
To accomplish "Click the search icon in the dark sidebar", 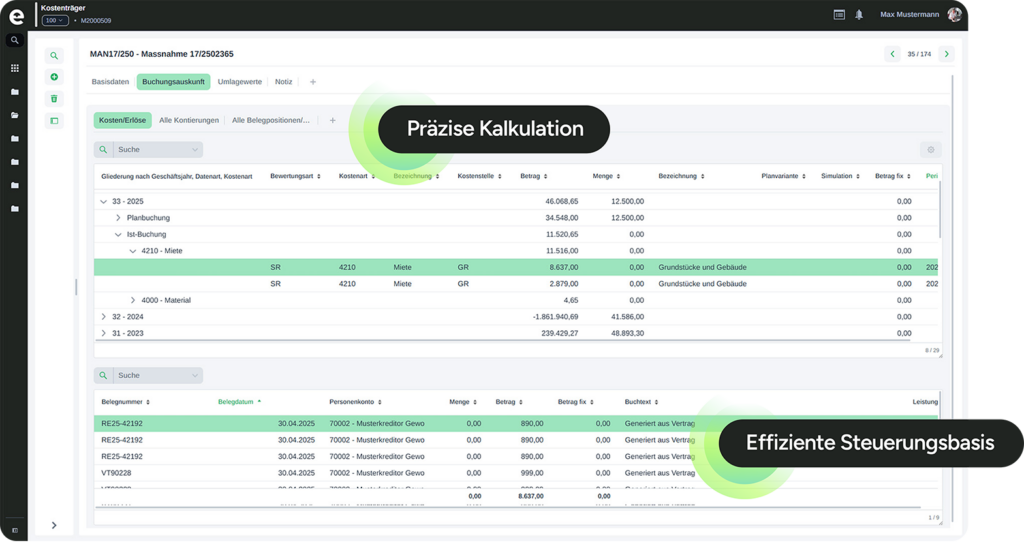I will (14, 41).
